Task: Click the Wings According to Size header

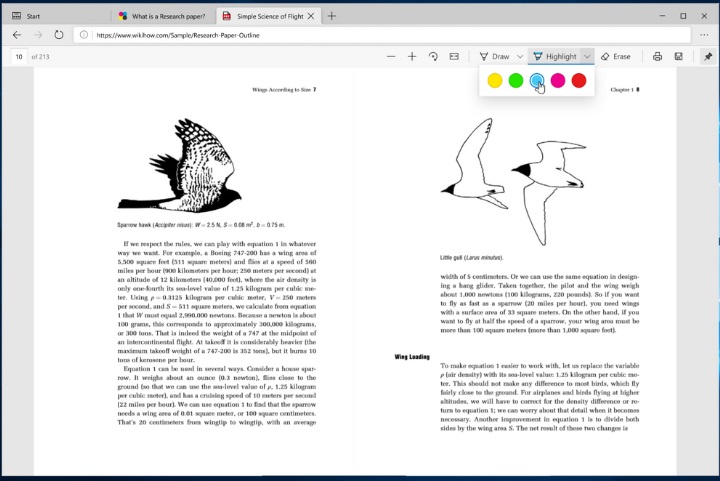Action: click(284, 89)
